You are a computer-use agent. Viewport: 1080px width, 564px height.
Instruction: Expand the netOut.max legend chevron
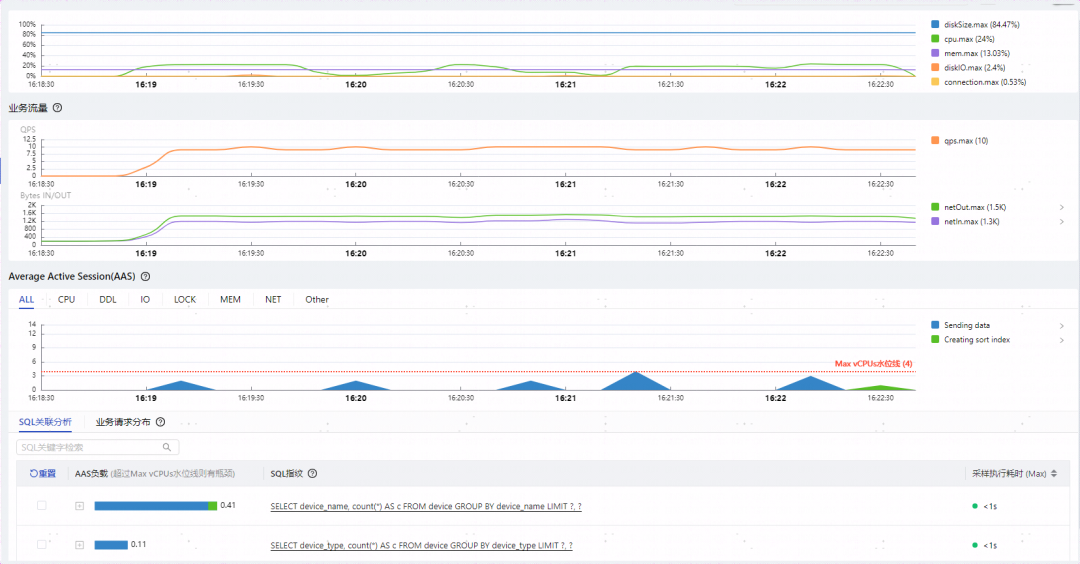coord(1061,207)
